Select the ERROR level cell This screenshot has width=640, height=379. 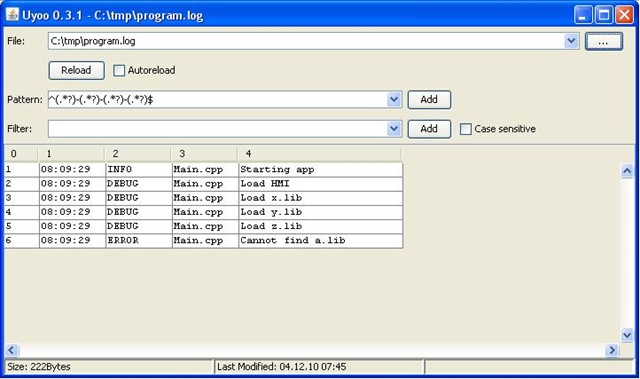click(139, 241)
